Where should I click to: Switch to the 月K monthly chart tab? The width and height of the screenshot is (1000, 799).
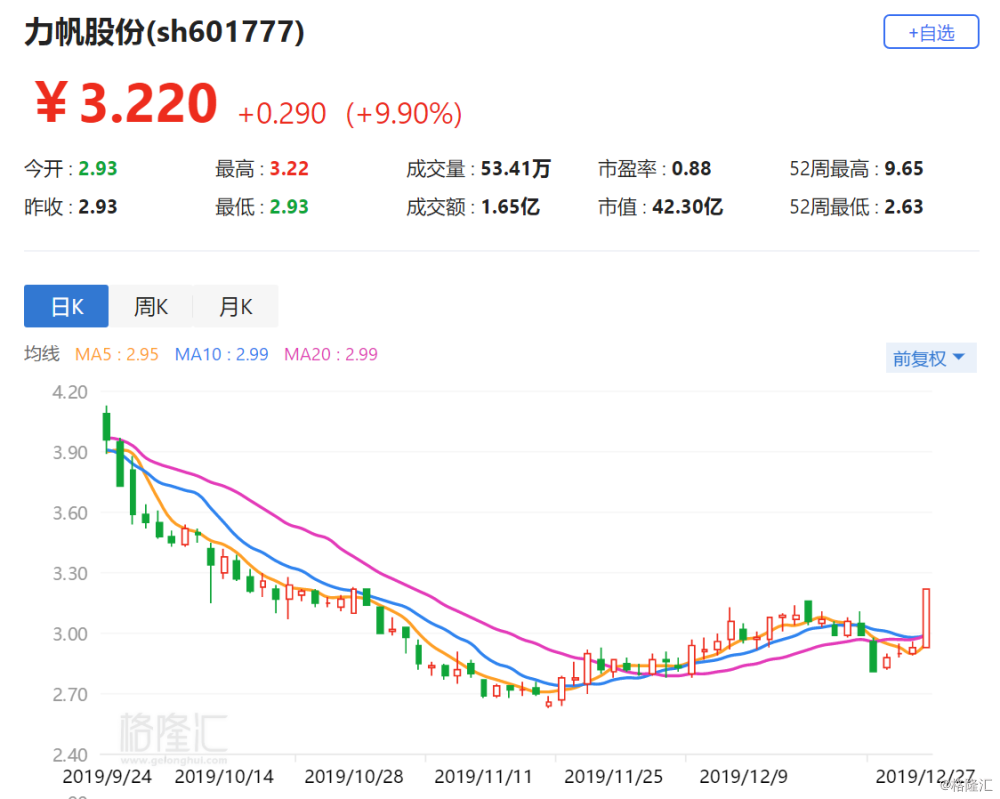(x=235, y=306)
